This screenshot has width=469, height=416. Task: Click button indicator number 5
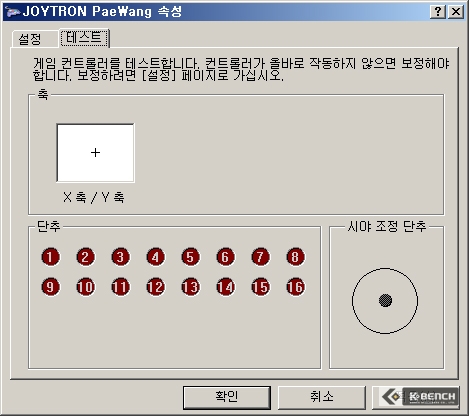(191, 257)
